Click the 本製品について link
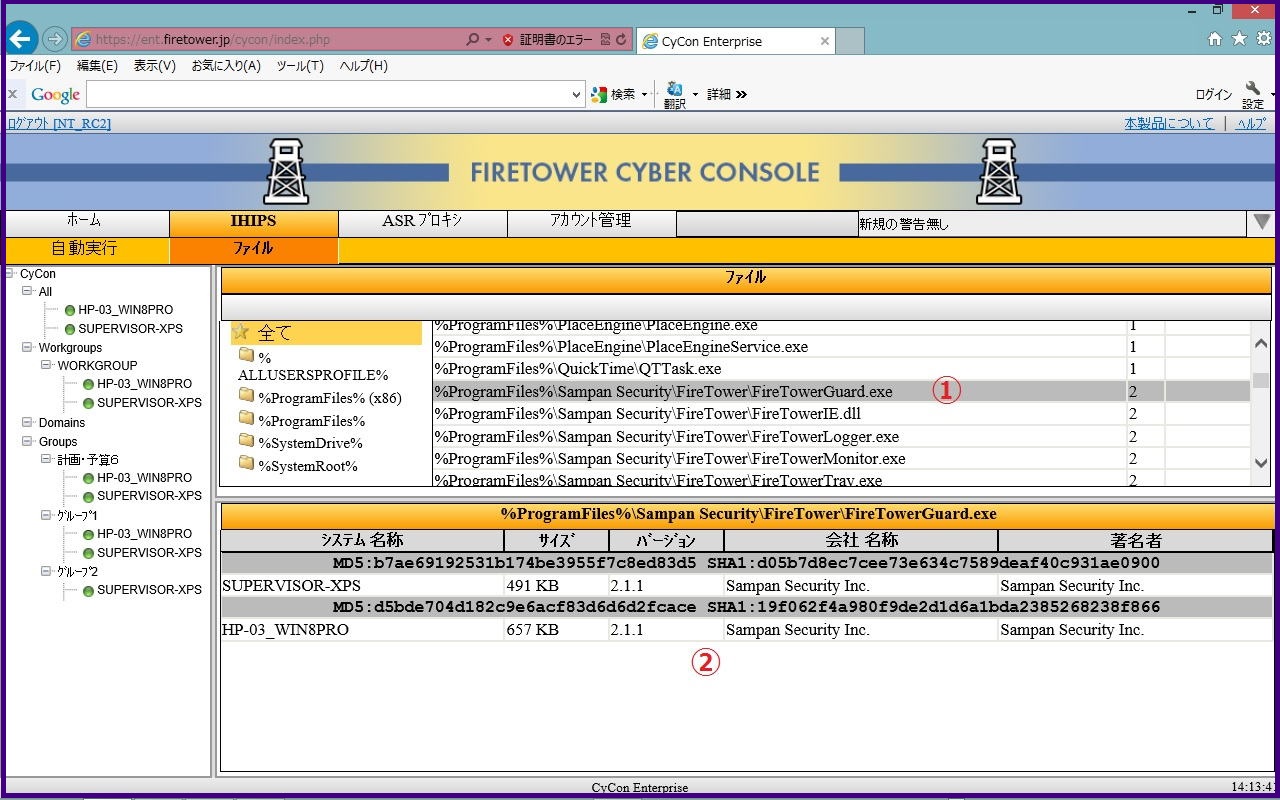Image resolution: width=1280 pixels, height=800 pixels. coord(1168,123)
